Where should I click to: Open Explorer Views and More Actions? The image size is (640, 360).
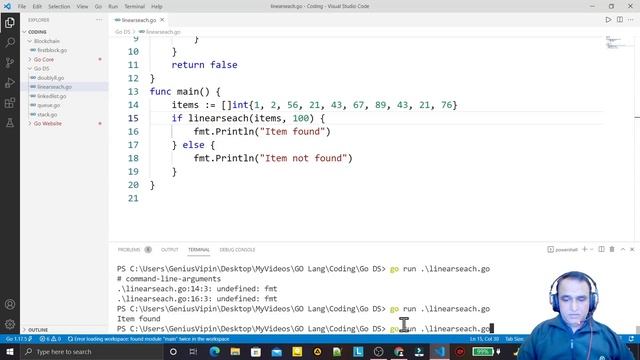[x=99, y=20]
